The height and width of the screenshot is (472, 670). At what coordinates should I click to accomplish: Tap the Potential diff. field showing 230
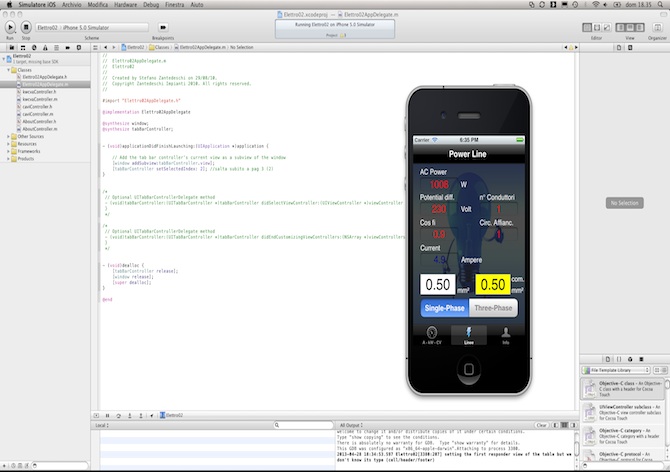coord(439,209)
